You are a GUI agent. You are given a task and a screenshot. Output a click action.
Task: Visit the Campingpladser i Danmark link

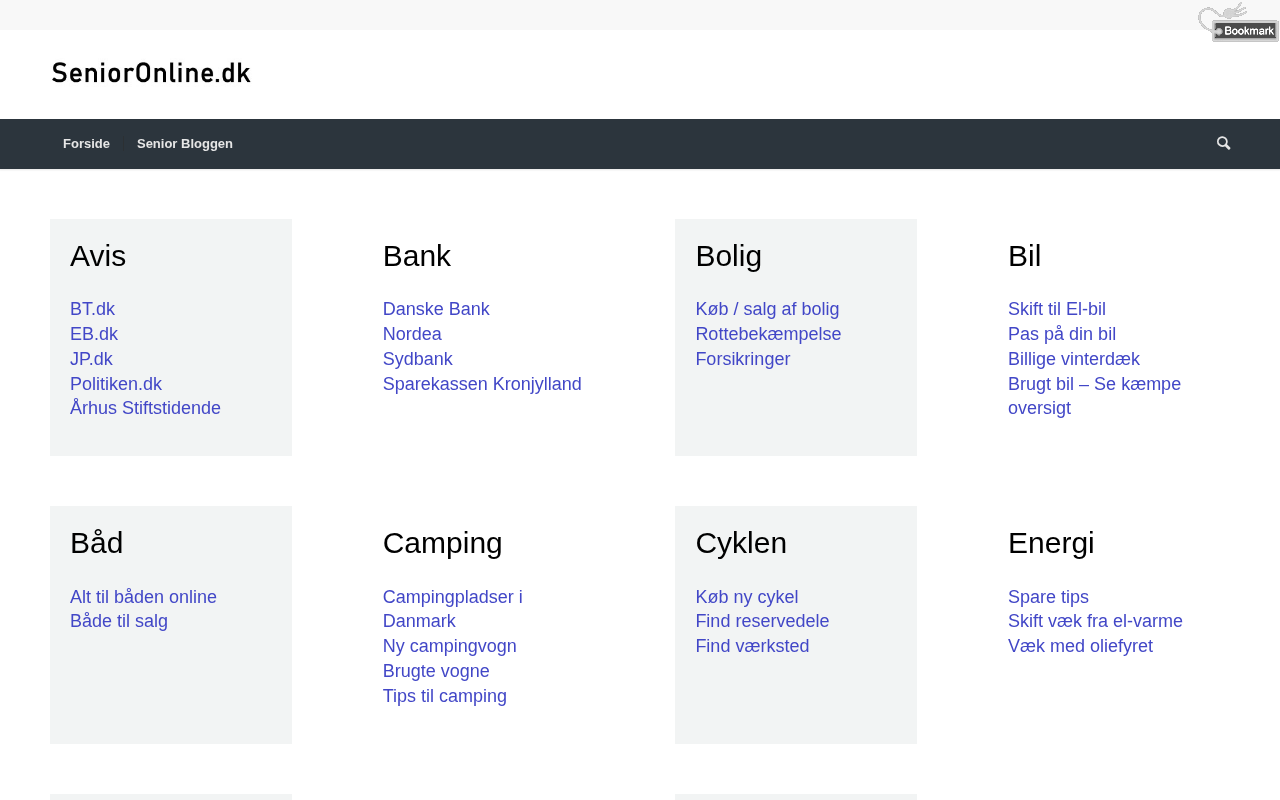452,598
